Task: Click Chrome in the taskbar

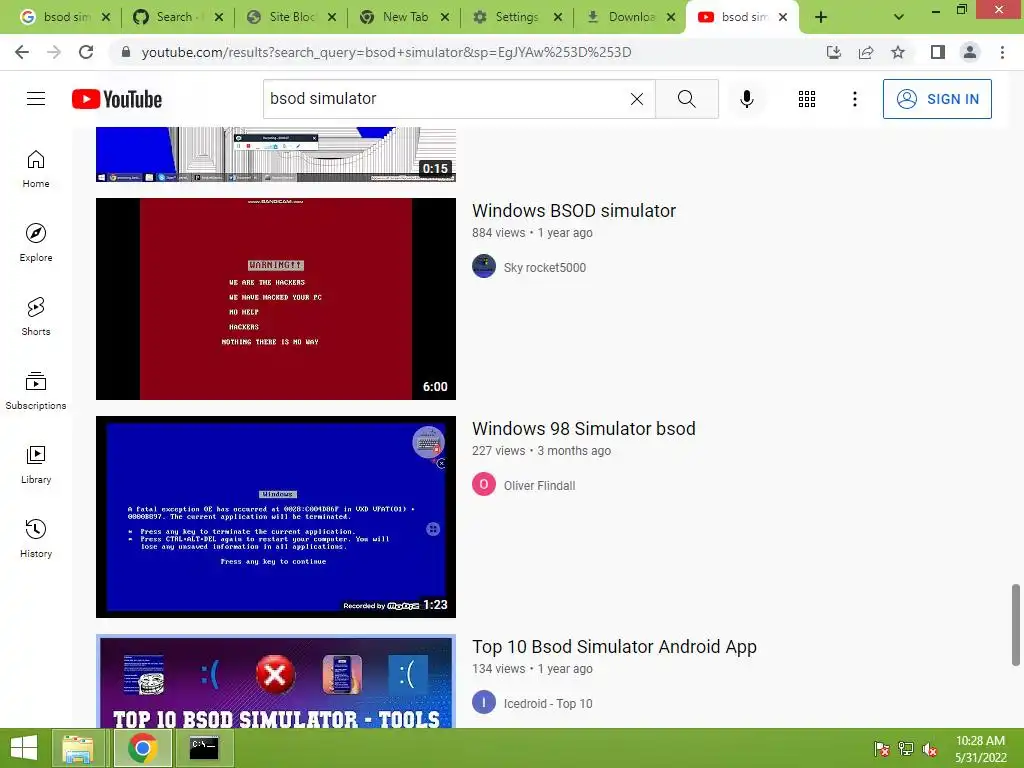Action: pyautogui.click(x=142, y=748)
